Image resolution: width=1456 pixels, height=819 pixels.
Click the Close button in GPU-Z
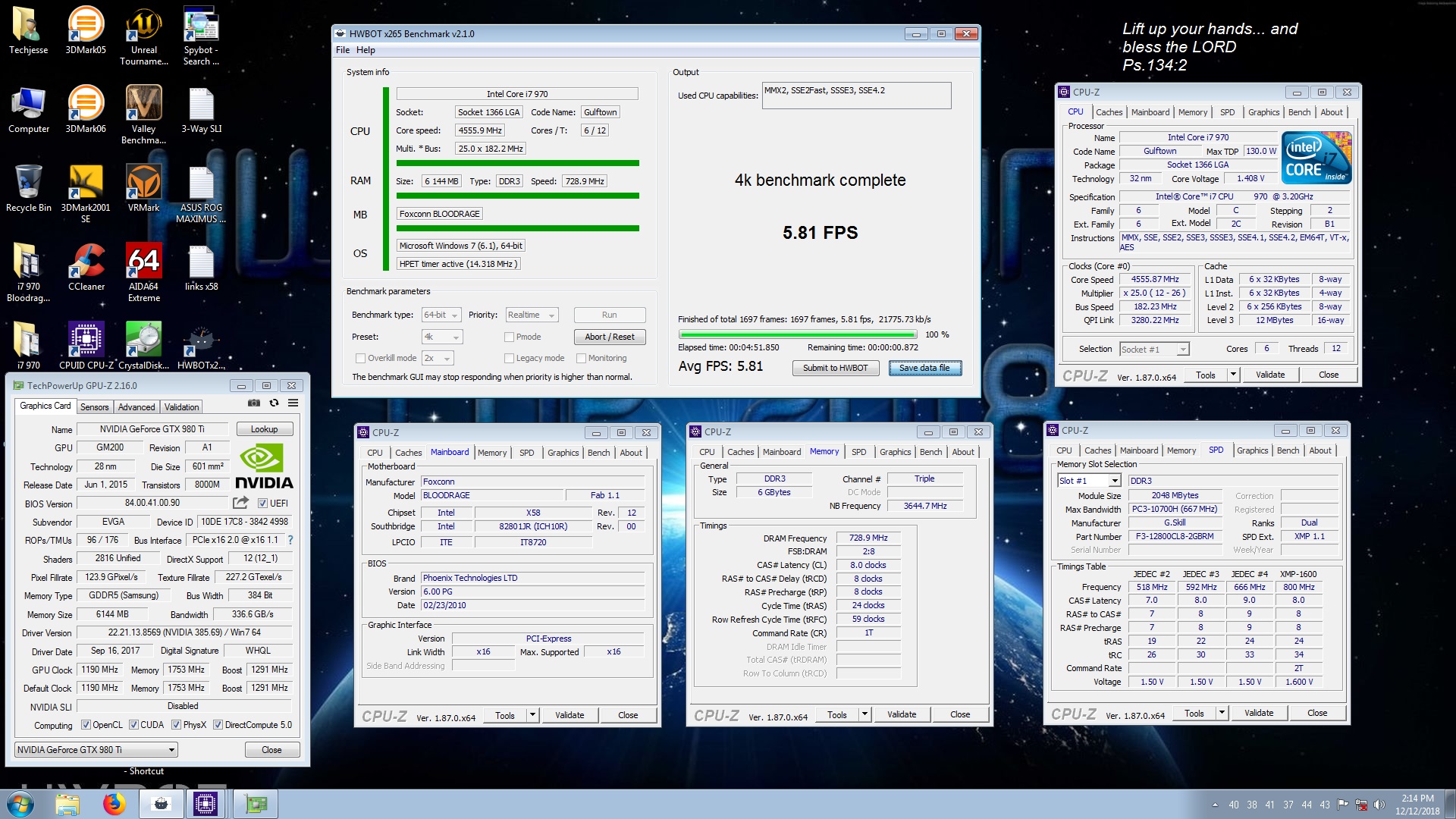(271, 750)
